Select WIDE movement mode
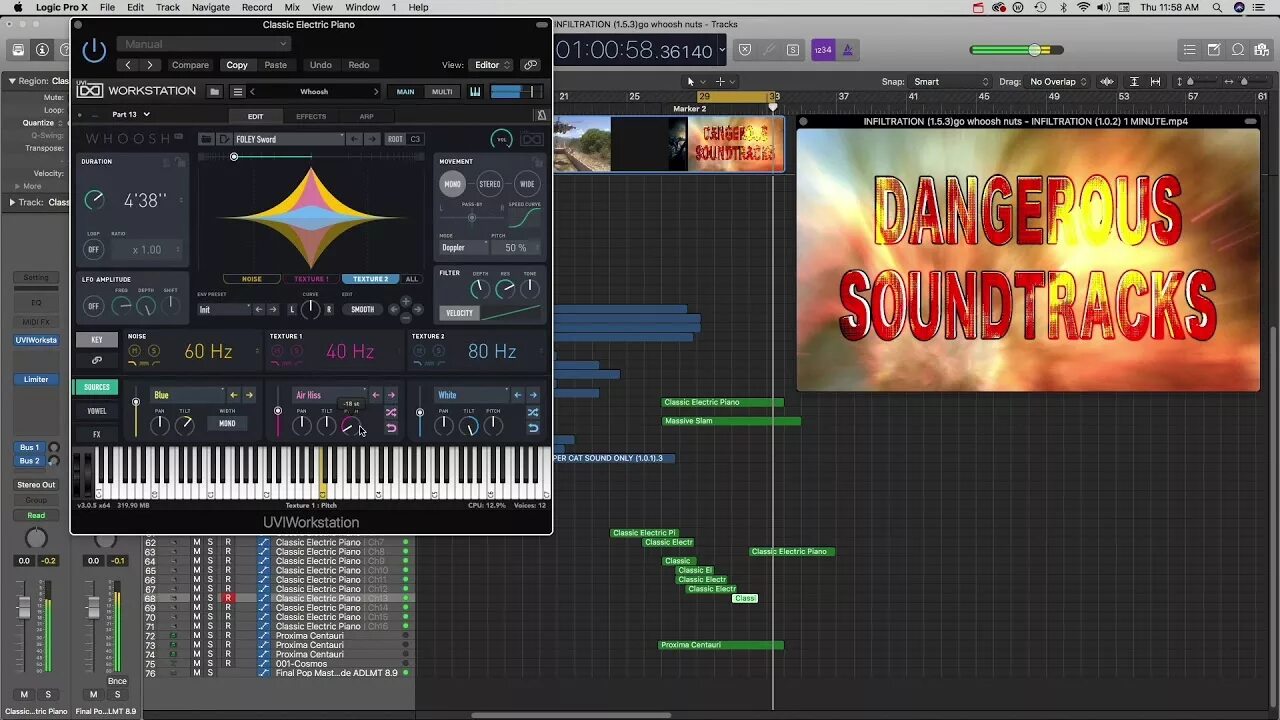The height and width of the screenshot is (720, 1280). (527, 184)
